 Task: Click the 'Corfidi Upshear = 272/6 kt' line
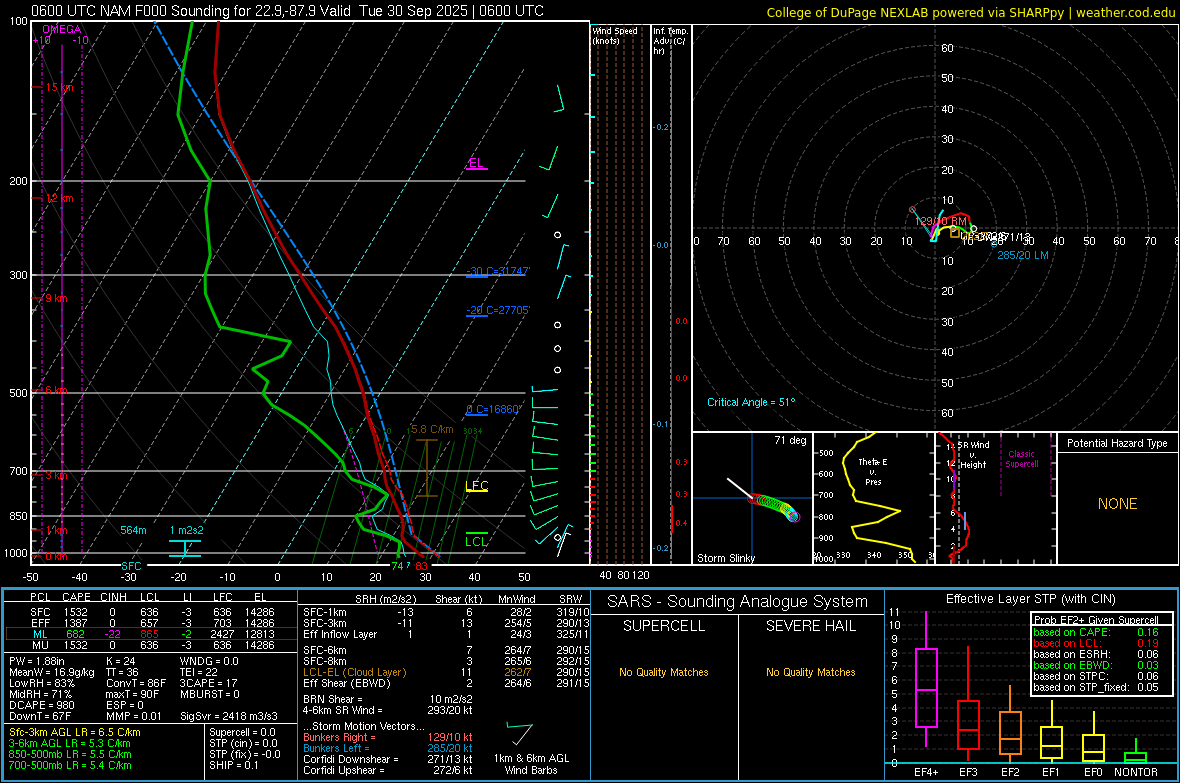click(x=388, y=770)
